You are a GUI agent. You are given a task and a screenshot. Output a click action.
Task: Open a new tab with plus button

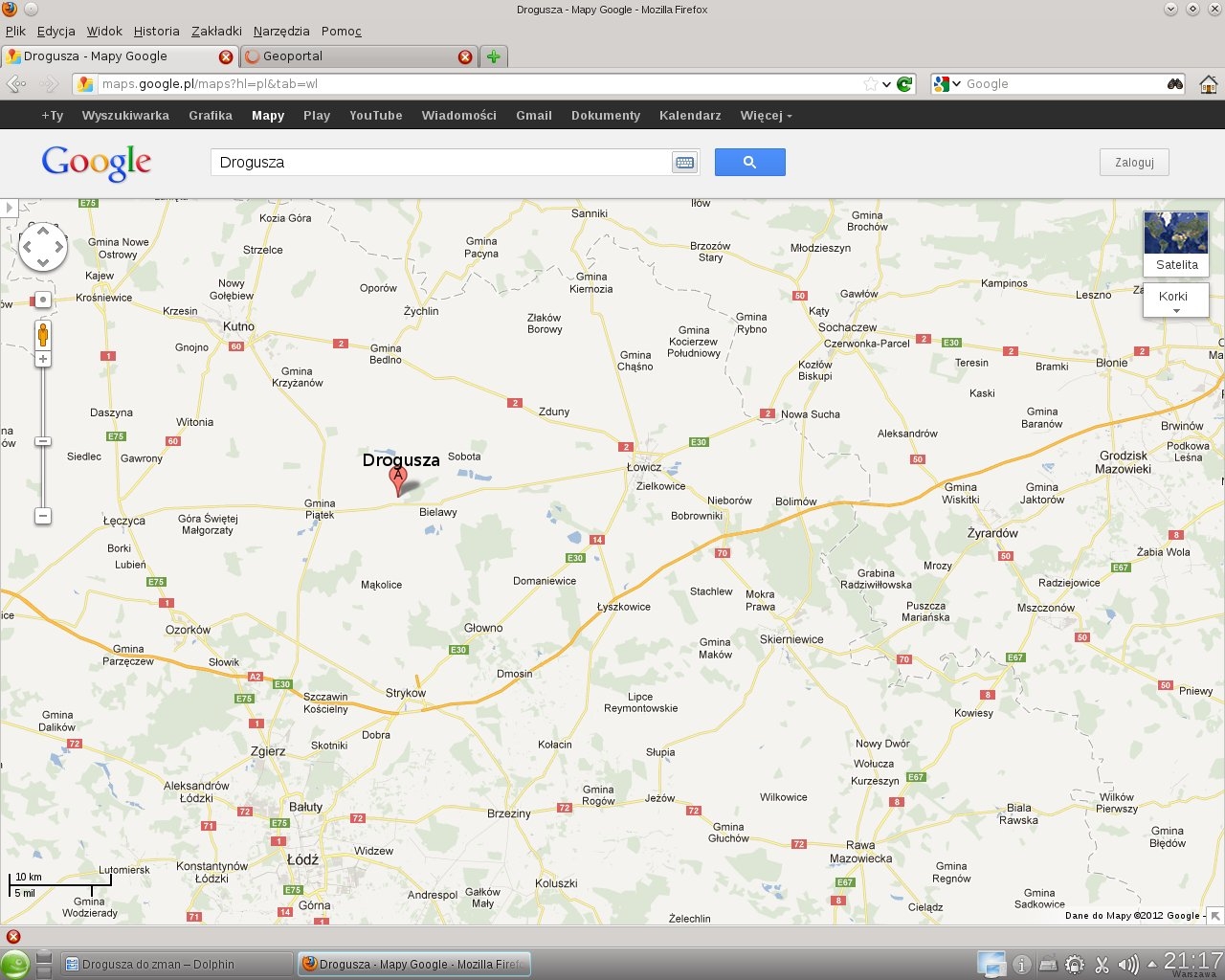493,56
